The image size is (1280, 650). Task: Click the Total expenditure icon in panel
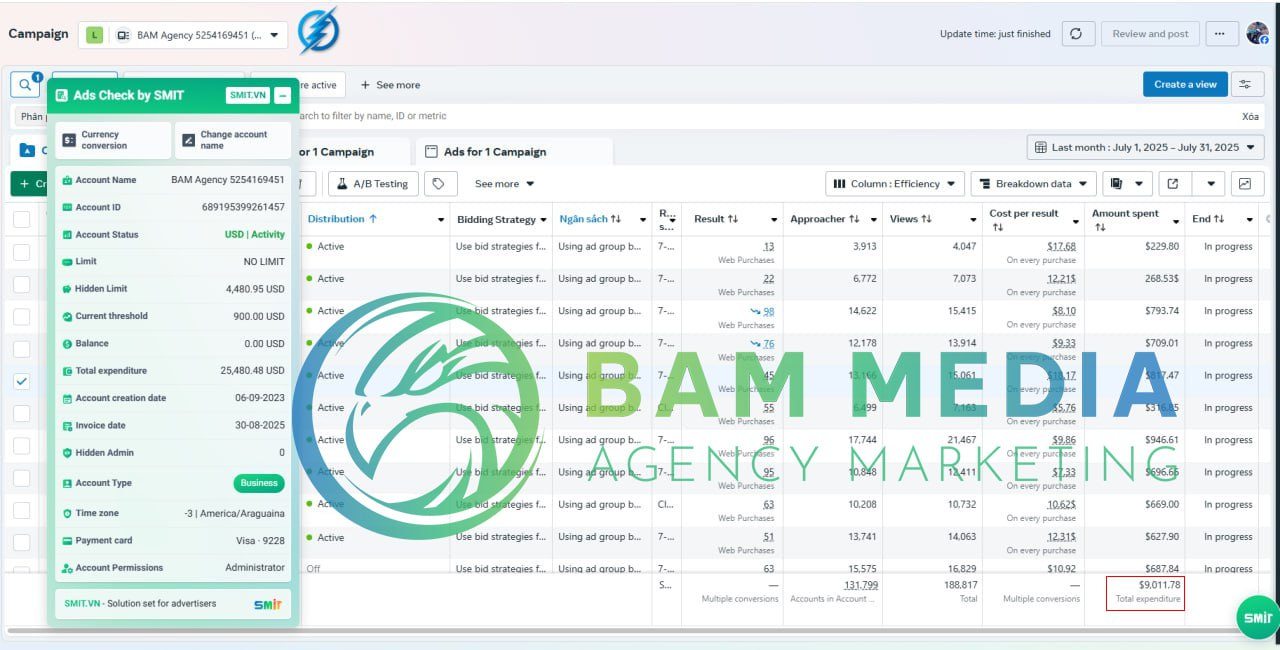[x=67, y=371]
